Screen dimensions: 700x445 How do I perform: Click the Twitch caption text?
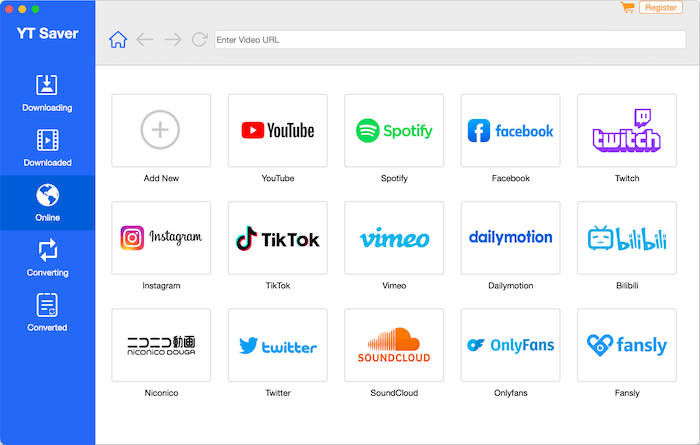click(x=627, y=178)
